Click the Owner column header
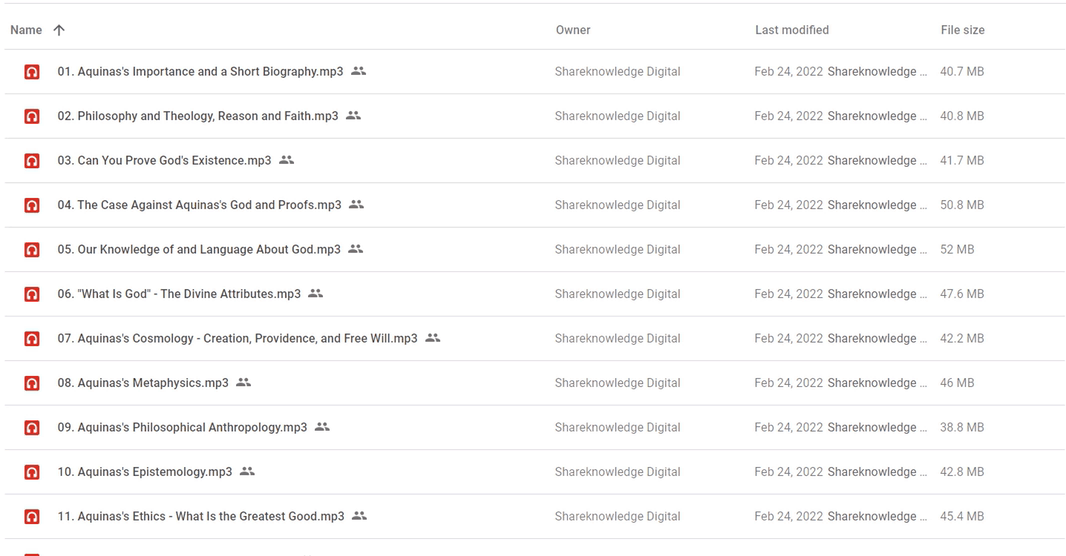The height and width of the screenshot is (556, 1066). pos(573,30)
